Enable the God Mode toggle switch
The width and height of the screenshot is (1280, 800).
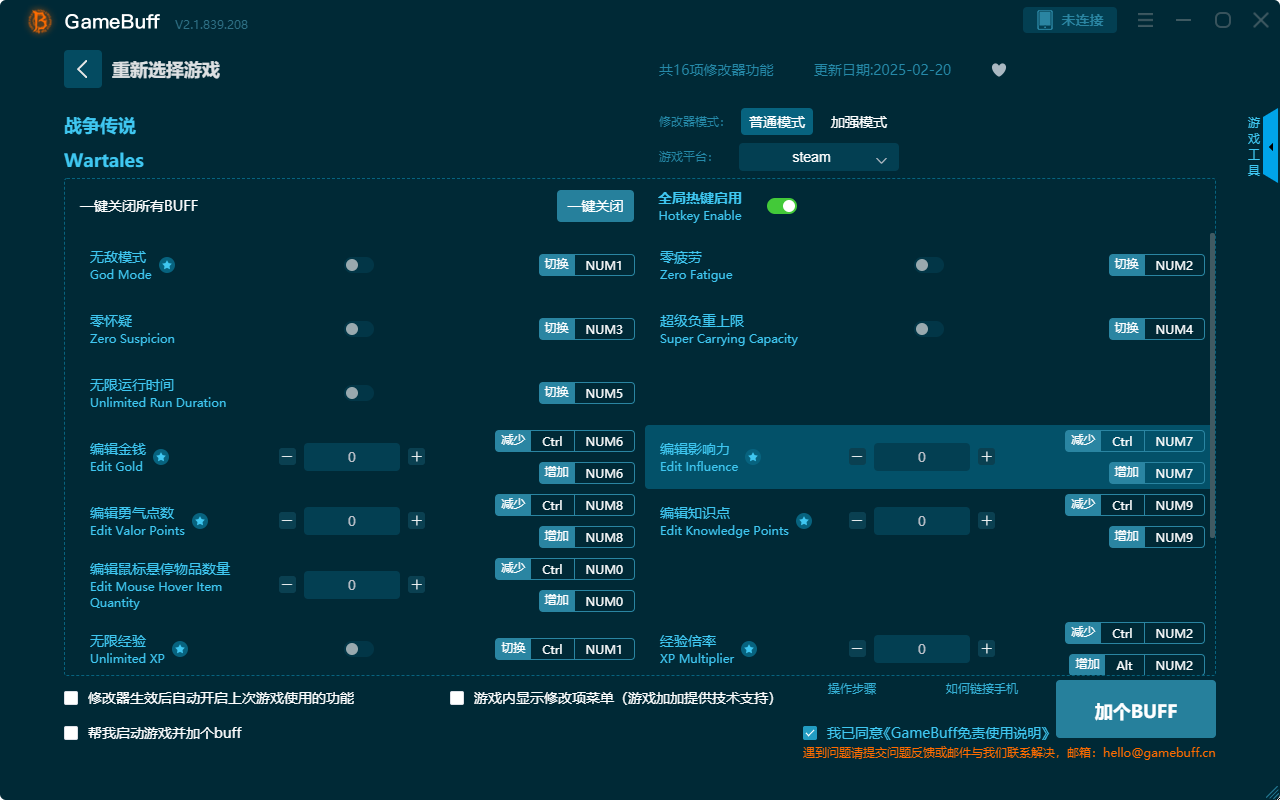[358, 265]
